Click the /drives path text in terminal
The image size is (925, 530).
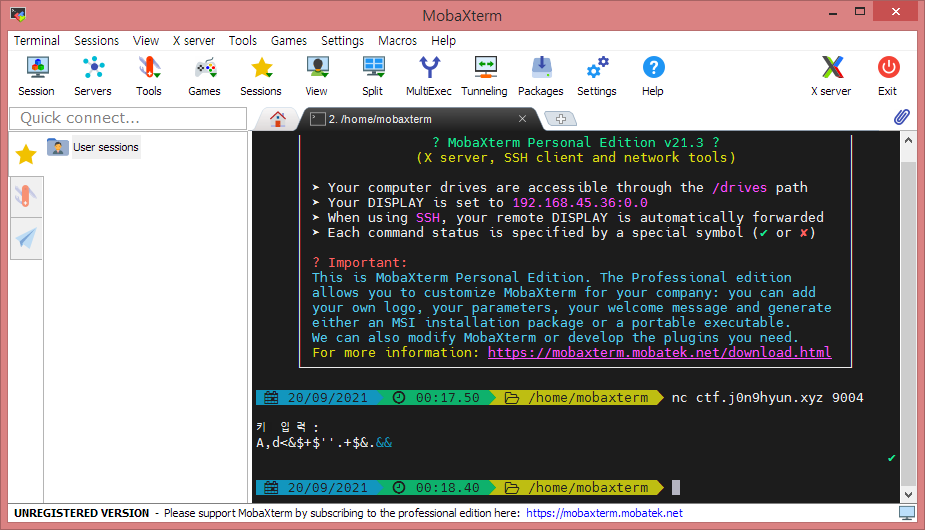[x=739, y=188]
